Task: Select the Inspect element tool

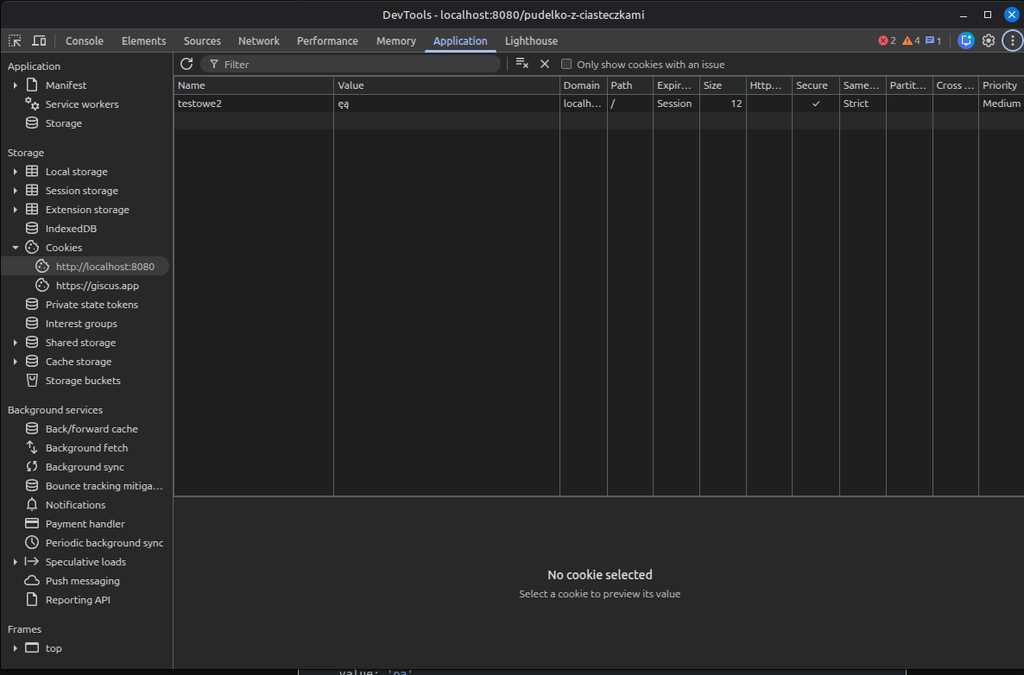Action: (x=14, y=40)
